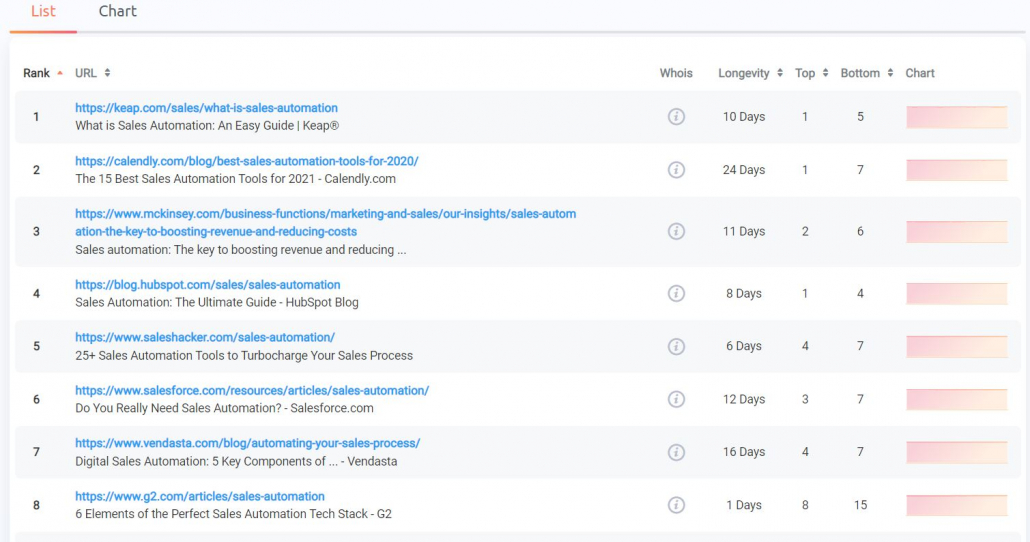Click rank 6 row chart thumbnail
This screenshot has height=542, width=1030.
956,399
